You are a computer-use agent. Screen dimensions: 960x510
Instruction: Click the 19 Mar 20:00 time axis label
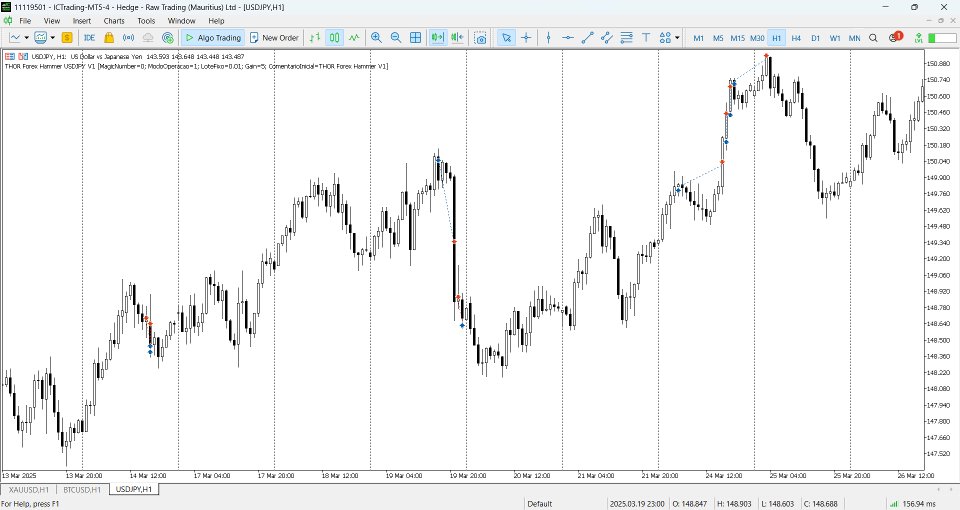(468, 476)
